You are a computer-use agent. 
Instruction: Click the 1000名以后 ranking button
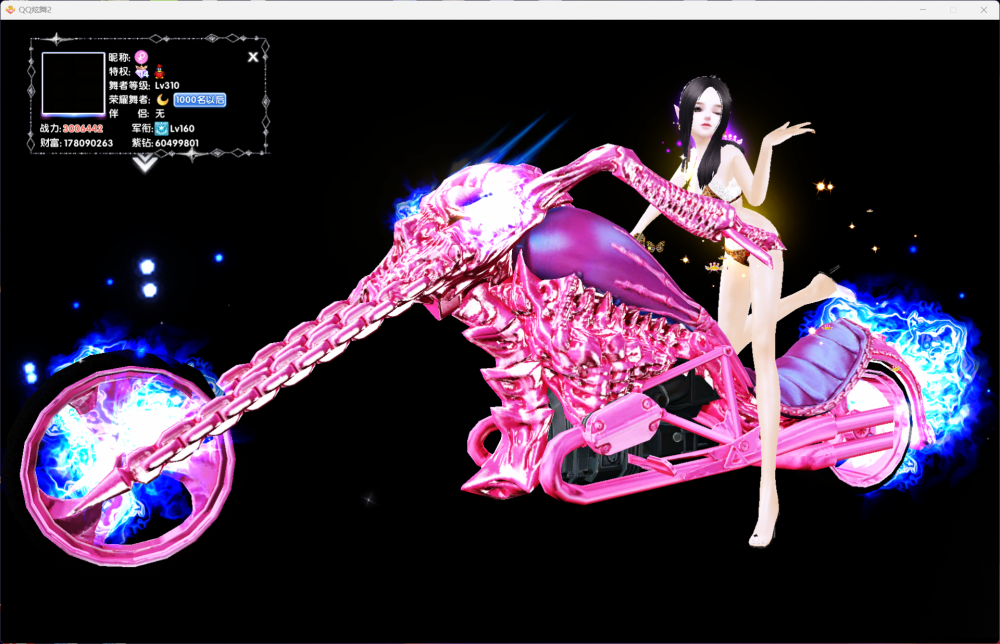[x=200, y=99]
